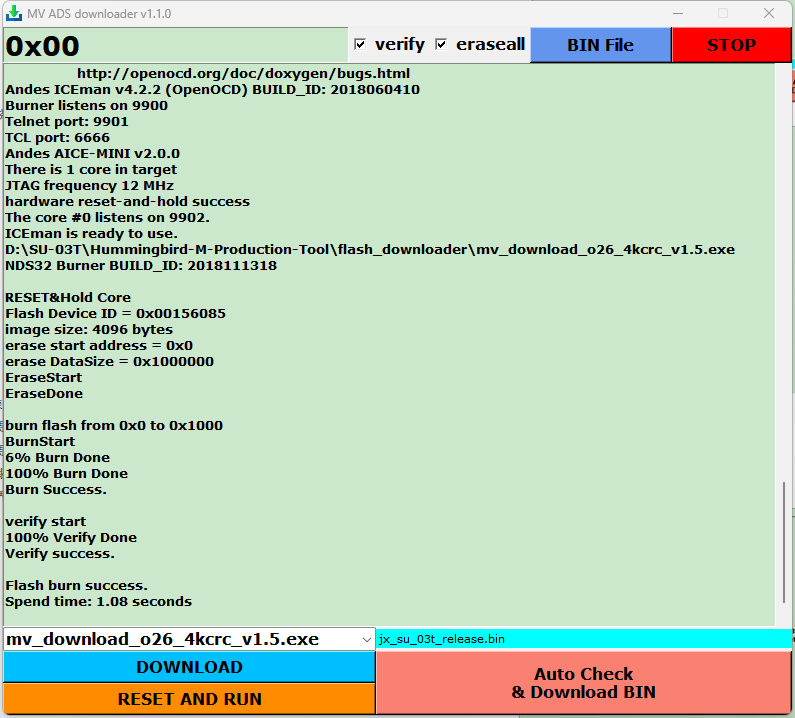
Task: Click the openocd.org bugs URL in the log
Action: click(243, 73)
